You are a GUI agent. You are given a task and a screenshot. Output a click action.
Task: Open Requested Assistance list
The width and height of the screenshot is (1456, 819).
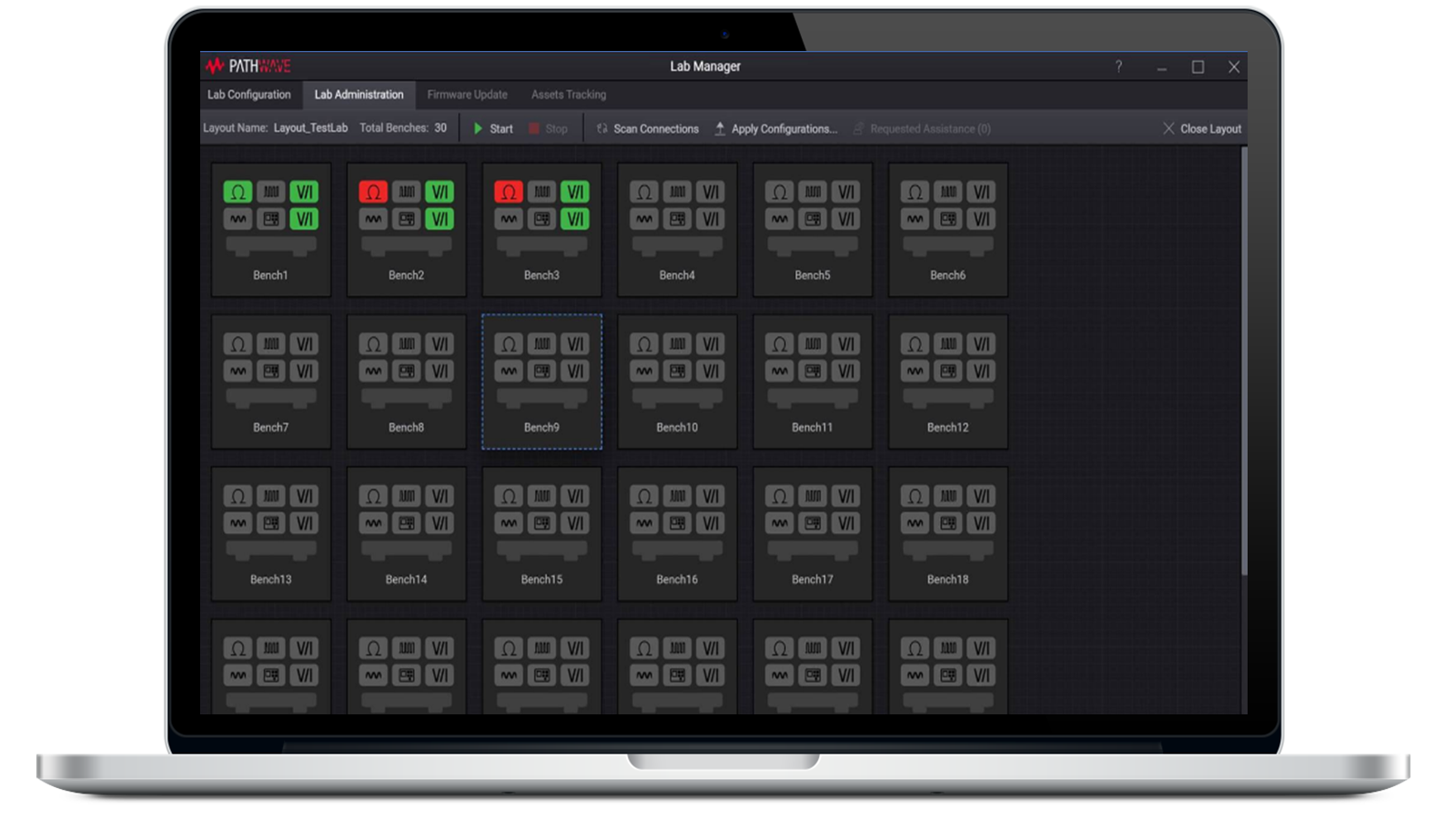pos(921,128)
